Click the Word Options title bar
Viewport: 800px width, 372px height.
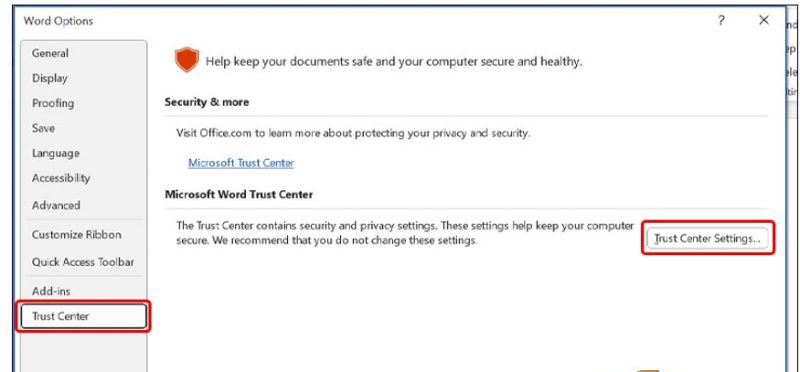tap(357, 21)
